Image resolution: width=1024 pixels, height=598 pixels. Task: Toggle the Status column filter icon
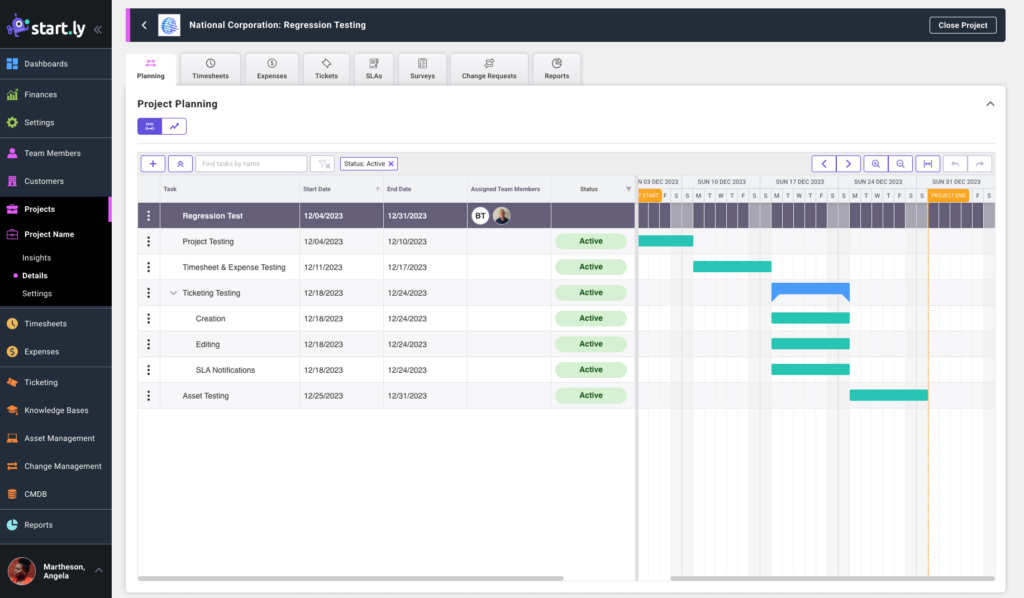pos(630,188)
